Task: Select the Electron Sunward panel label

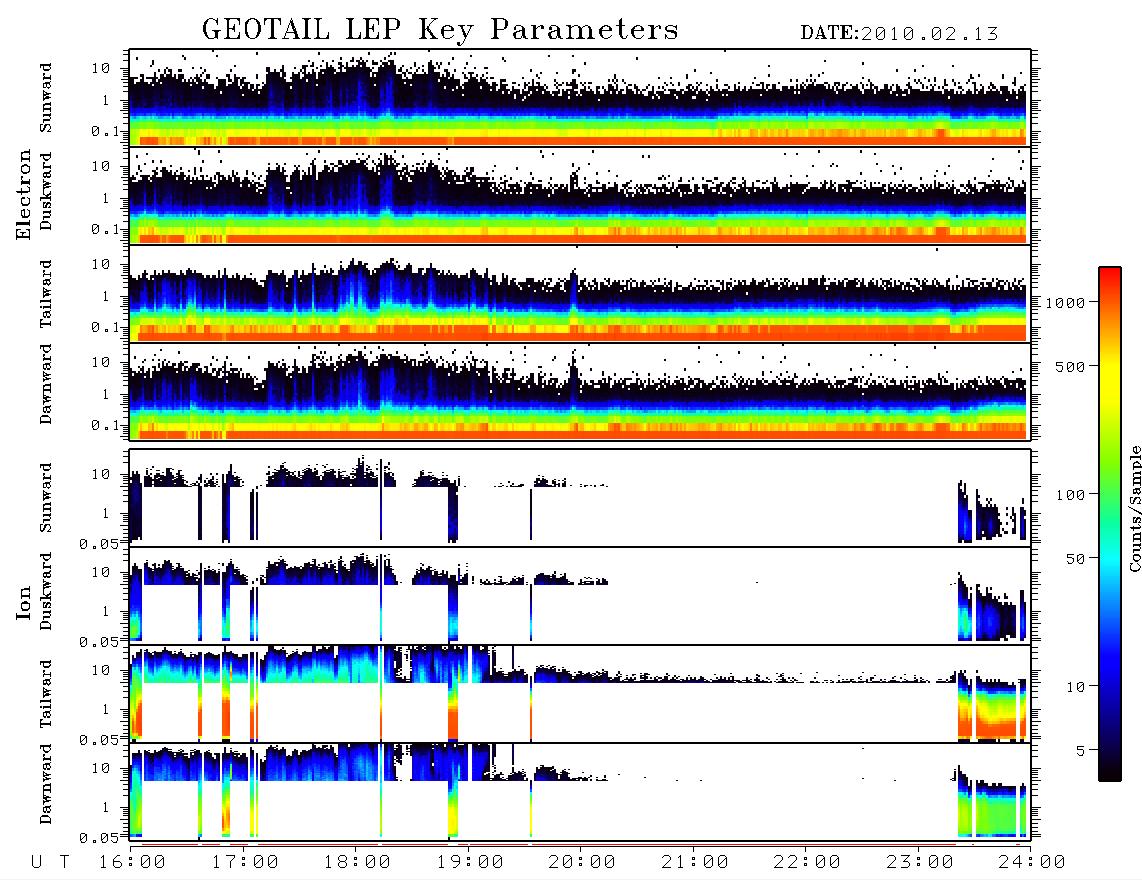Action: pos(46,98)
